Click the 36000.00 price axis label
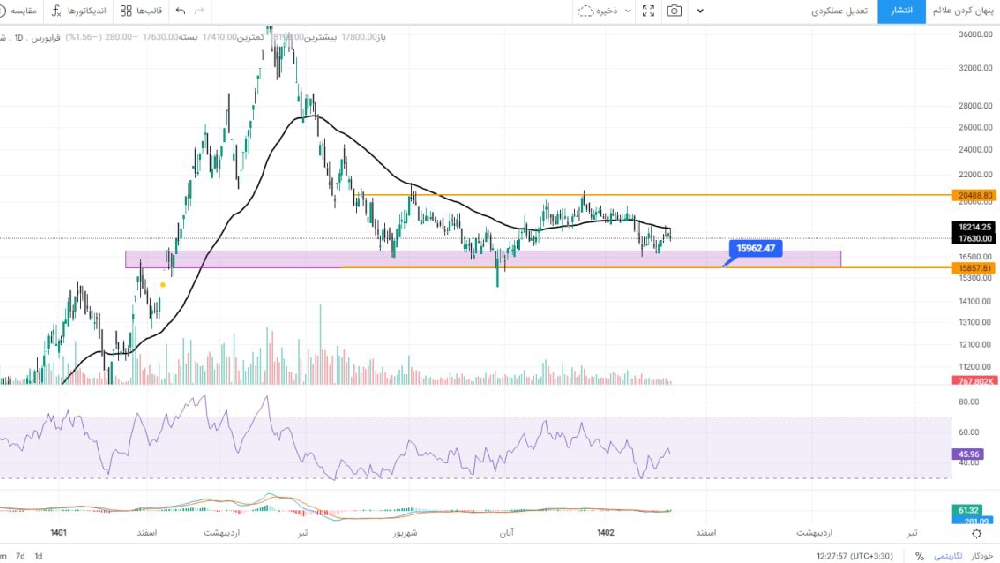 (974, 34)
